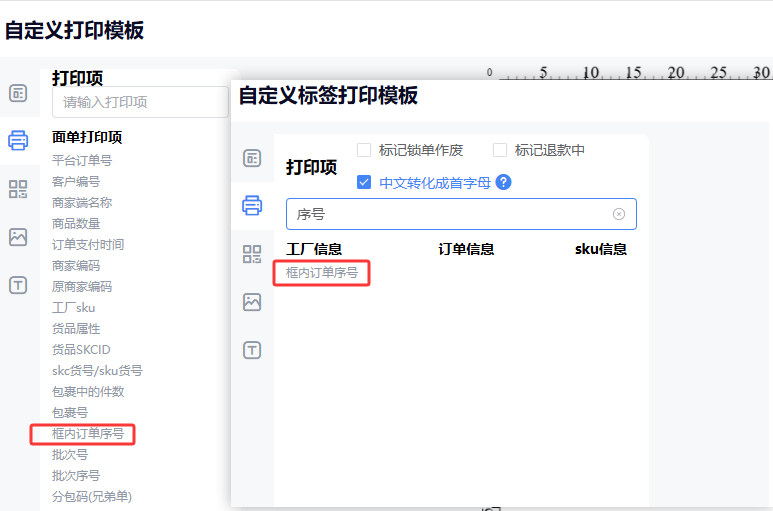The width and height of the screenshot is (773, 511).
Task: Select 批次序号 in the print item list
Action: (76, 476)
